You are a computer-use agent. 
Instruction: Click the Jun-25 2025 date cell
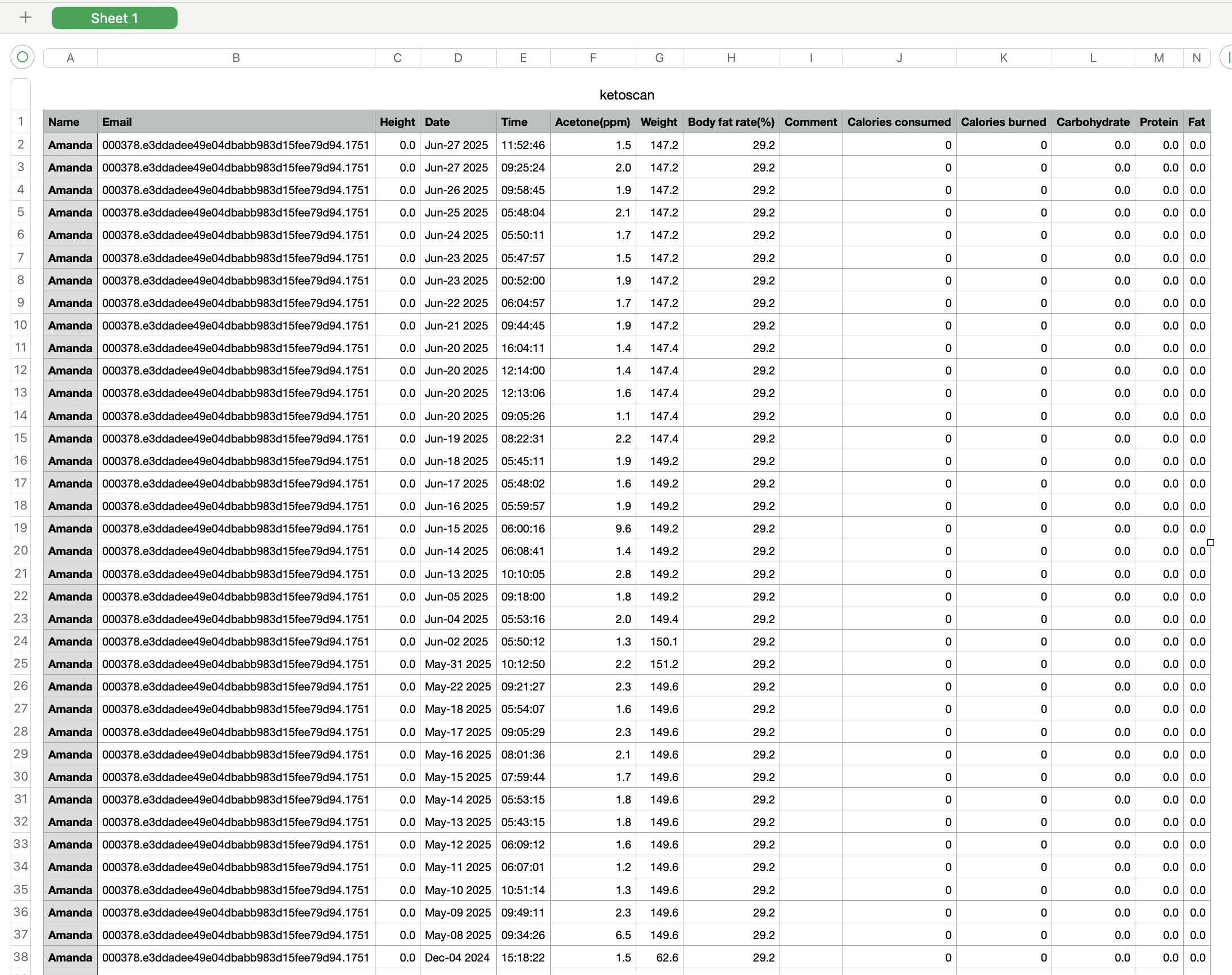(x=458, y=213)
